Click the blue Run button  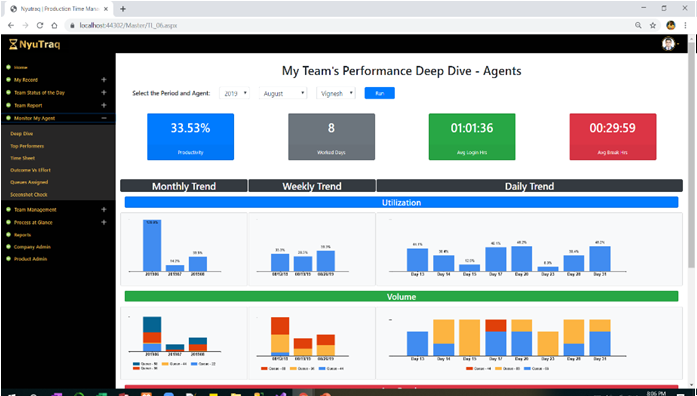(380, 93)
